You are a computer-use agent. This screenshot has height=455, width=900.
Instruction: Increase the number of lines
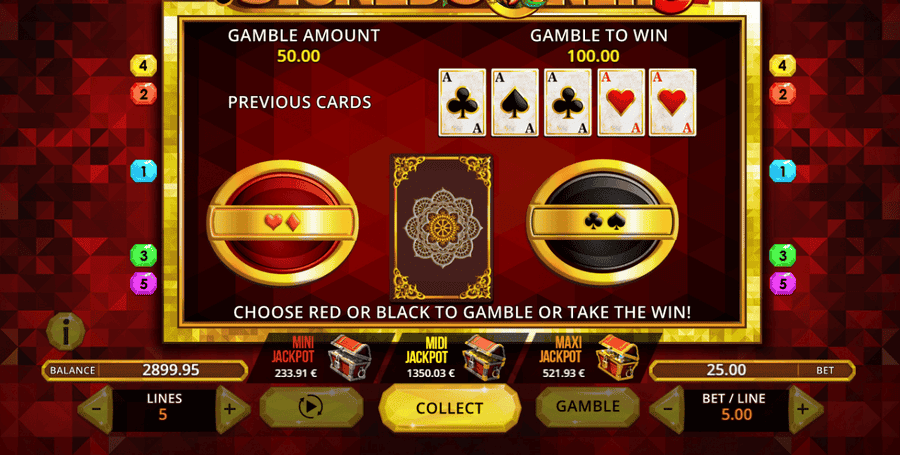(x=232, y=410)
